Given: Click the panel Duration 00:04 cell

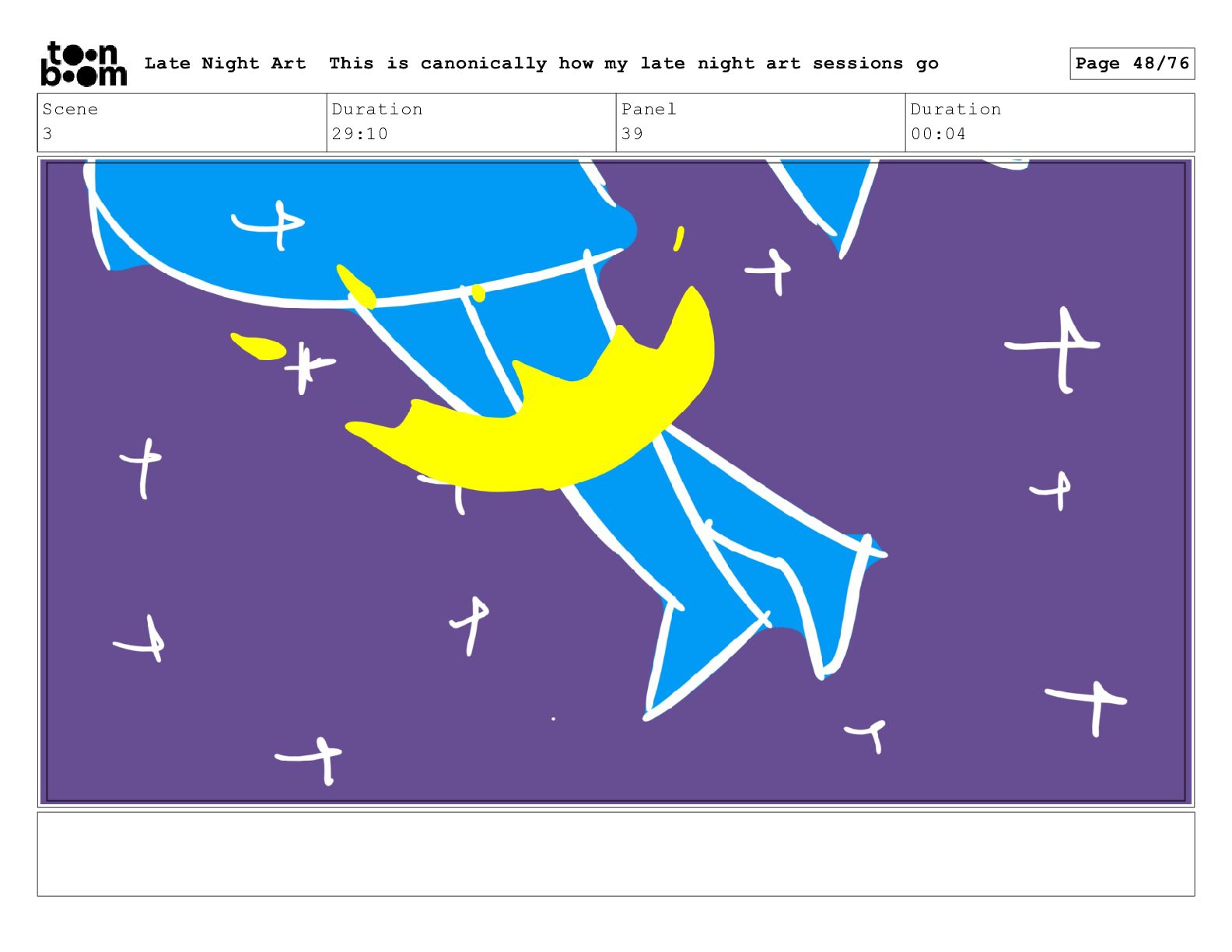Looking at the screenshot, I should 1050,122.
